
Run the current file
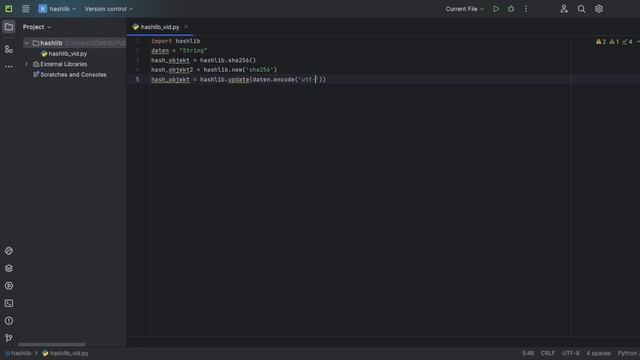tap(496, 9)
